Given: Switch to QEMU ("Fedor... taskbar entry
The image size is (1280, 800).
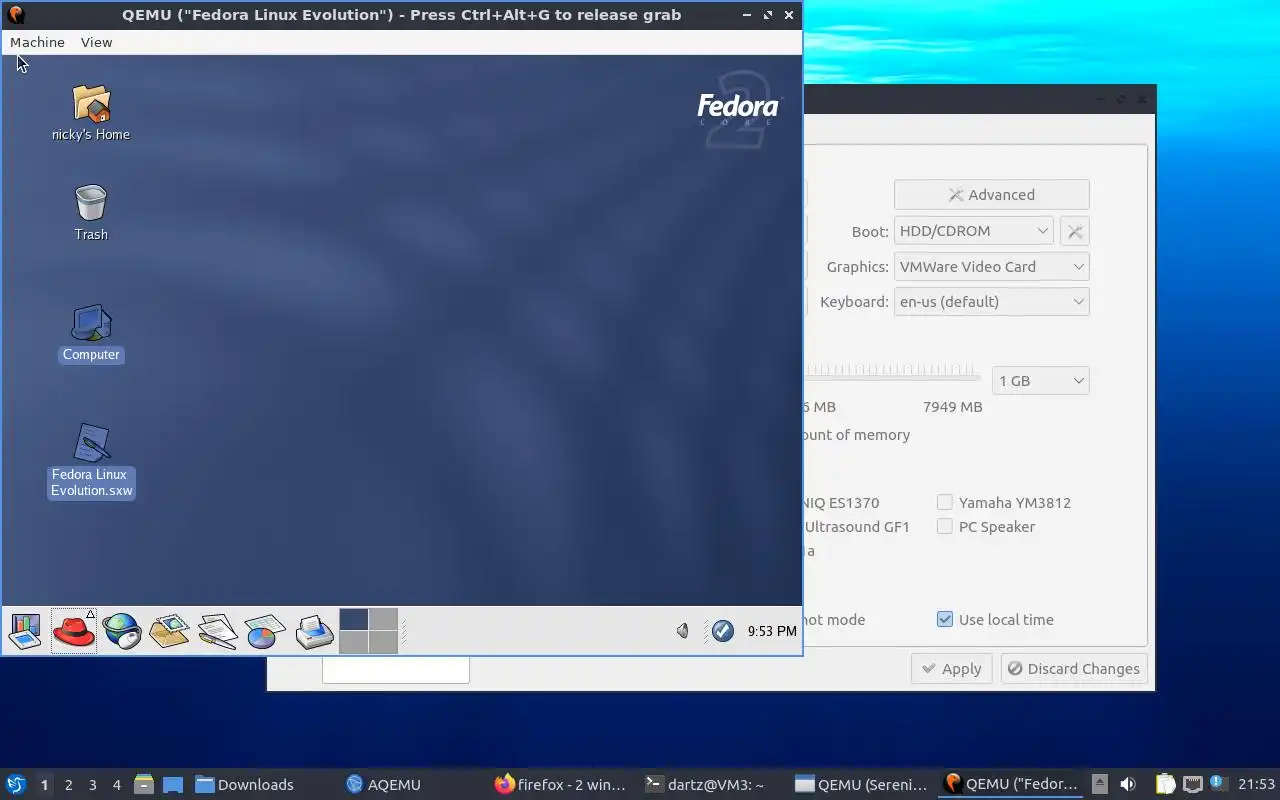Looking at the screenshot, I should 1012,785.
